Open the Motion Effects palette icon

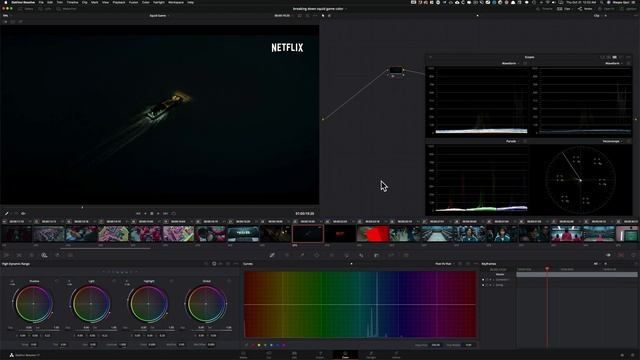70,255
